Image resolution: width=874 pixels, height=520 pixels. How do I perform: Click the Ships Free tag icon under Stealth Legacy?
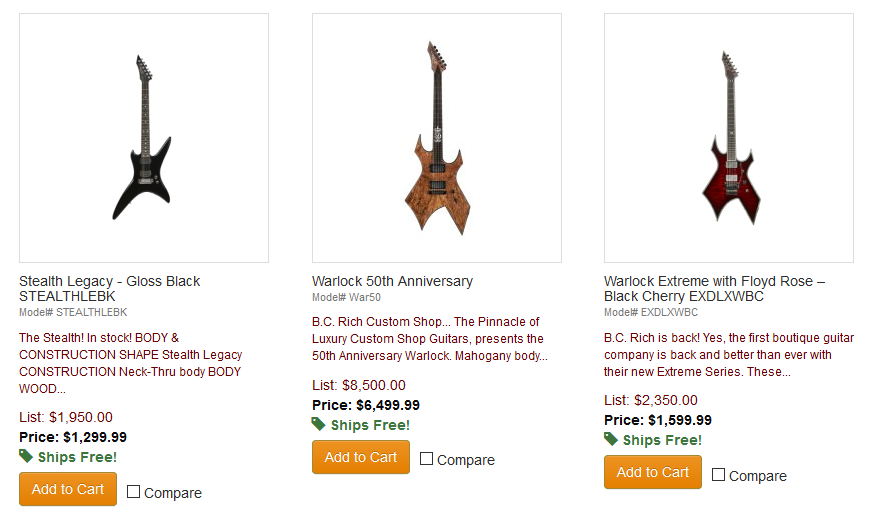point(26,456)
